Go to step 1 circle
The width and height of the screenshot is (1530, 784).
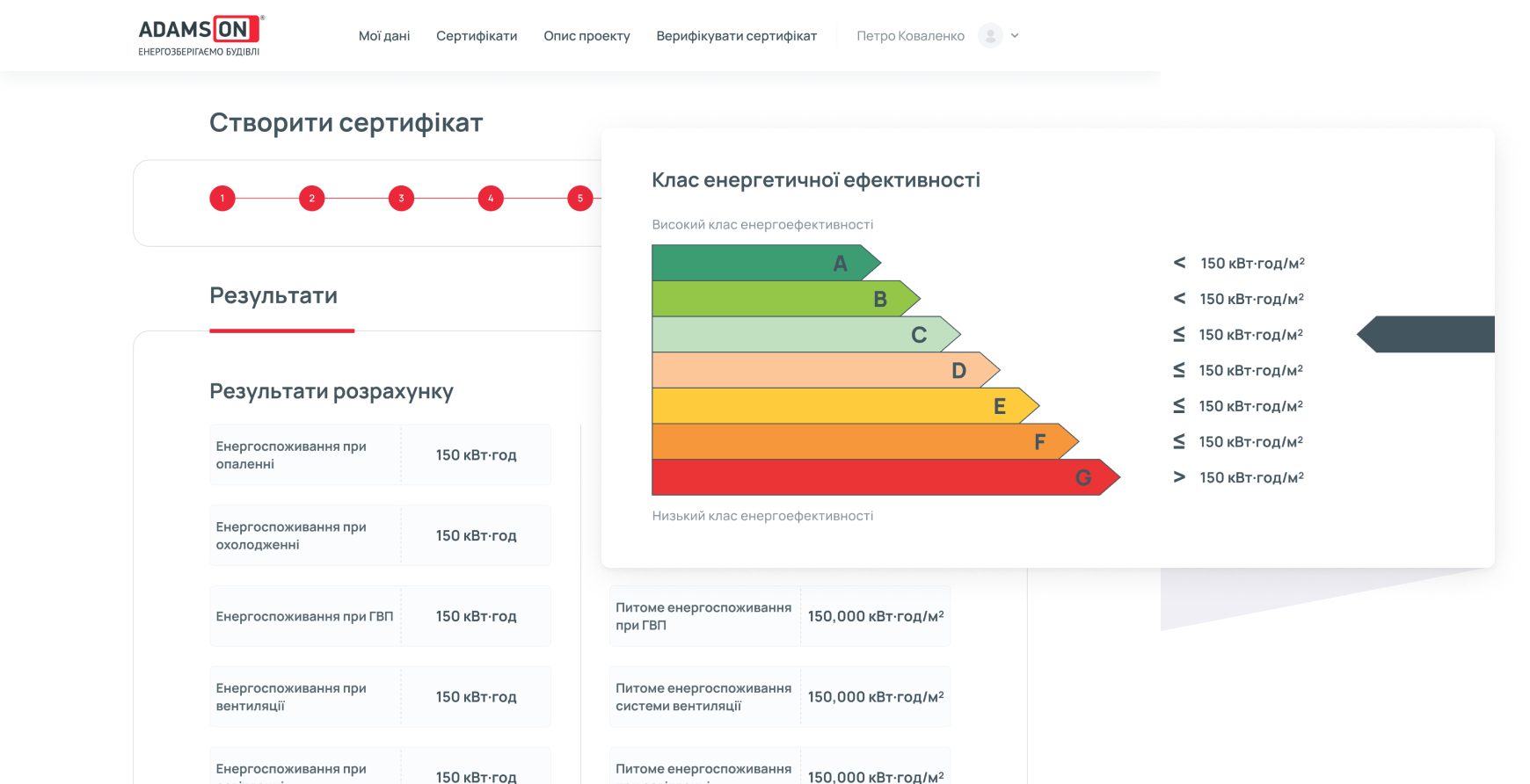[x=222, y=199]
